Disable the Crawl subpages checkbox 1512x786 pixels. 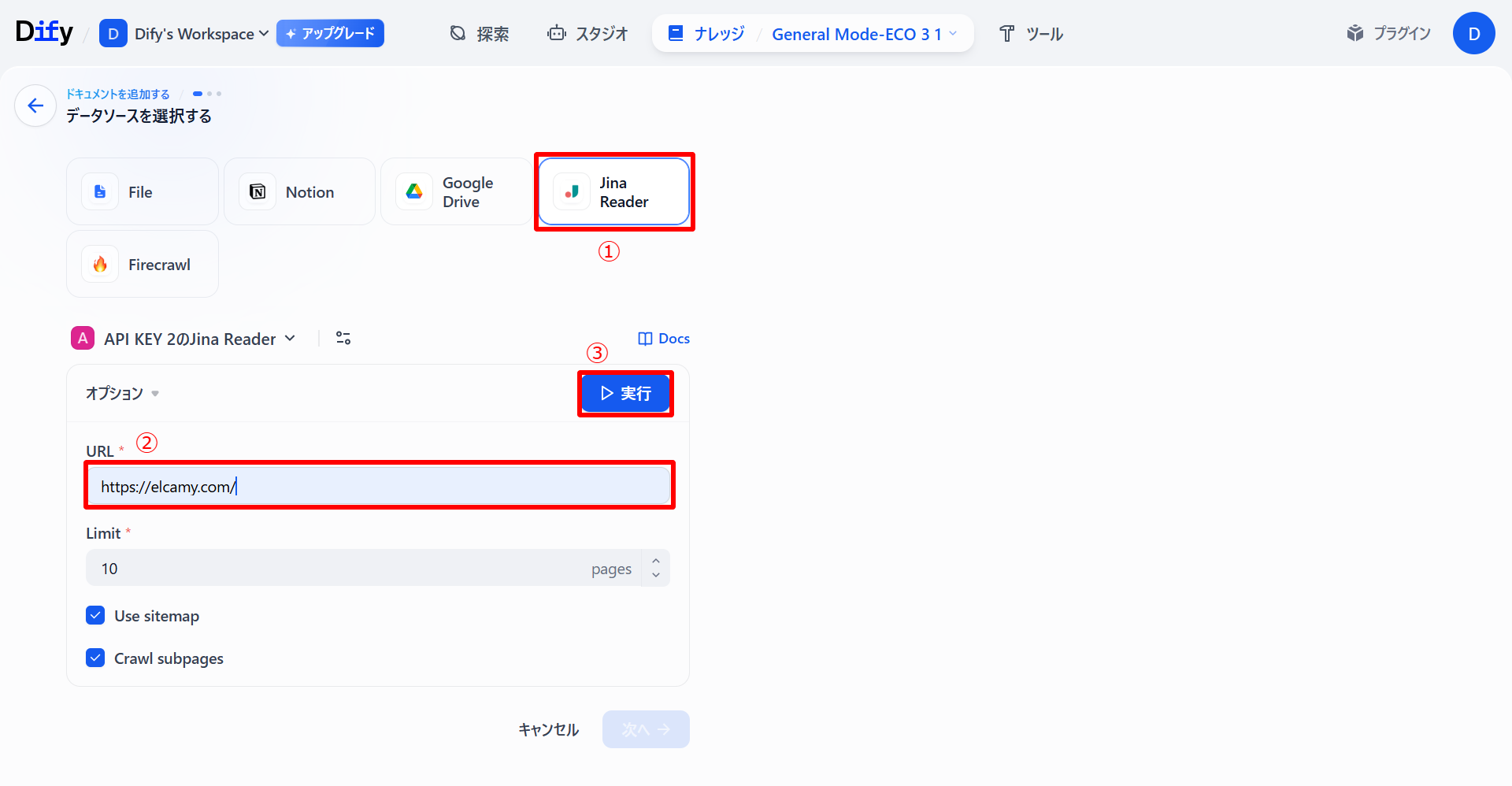(95, 658)
